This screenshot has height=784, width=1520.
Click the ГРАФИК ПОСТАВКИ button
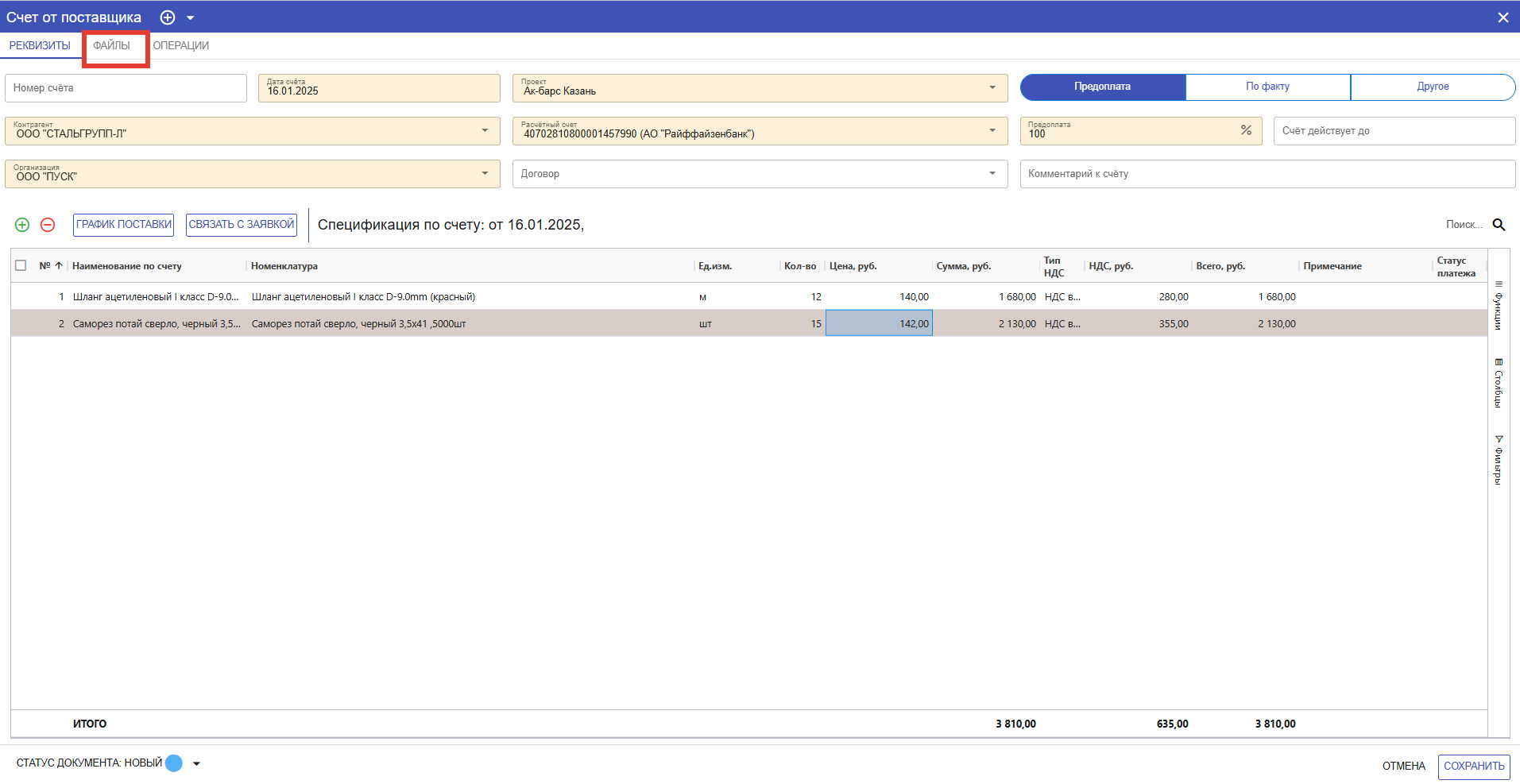pyautogui.click(x=123, y=225)
